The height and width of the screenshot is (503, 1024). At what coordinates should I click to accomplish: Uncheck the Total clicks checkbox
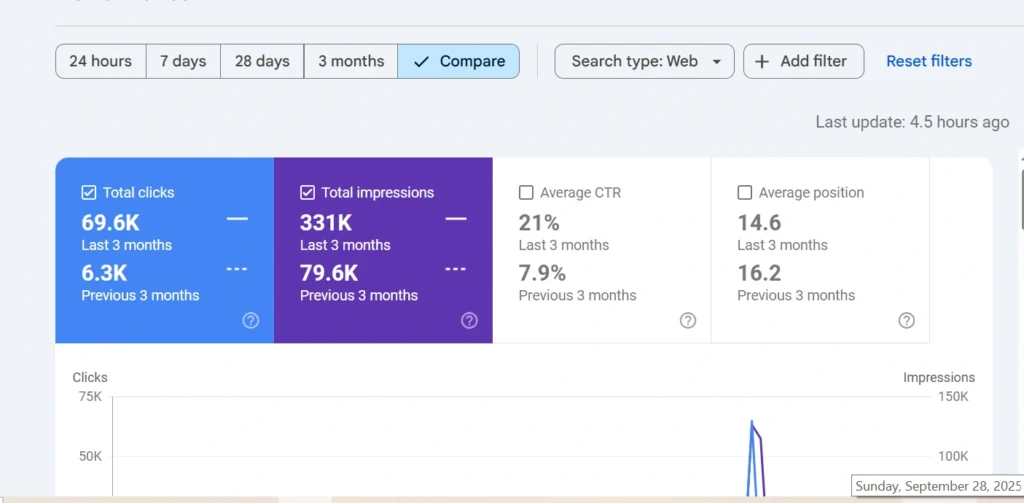coord(89,192)
